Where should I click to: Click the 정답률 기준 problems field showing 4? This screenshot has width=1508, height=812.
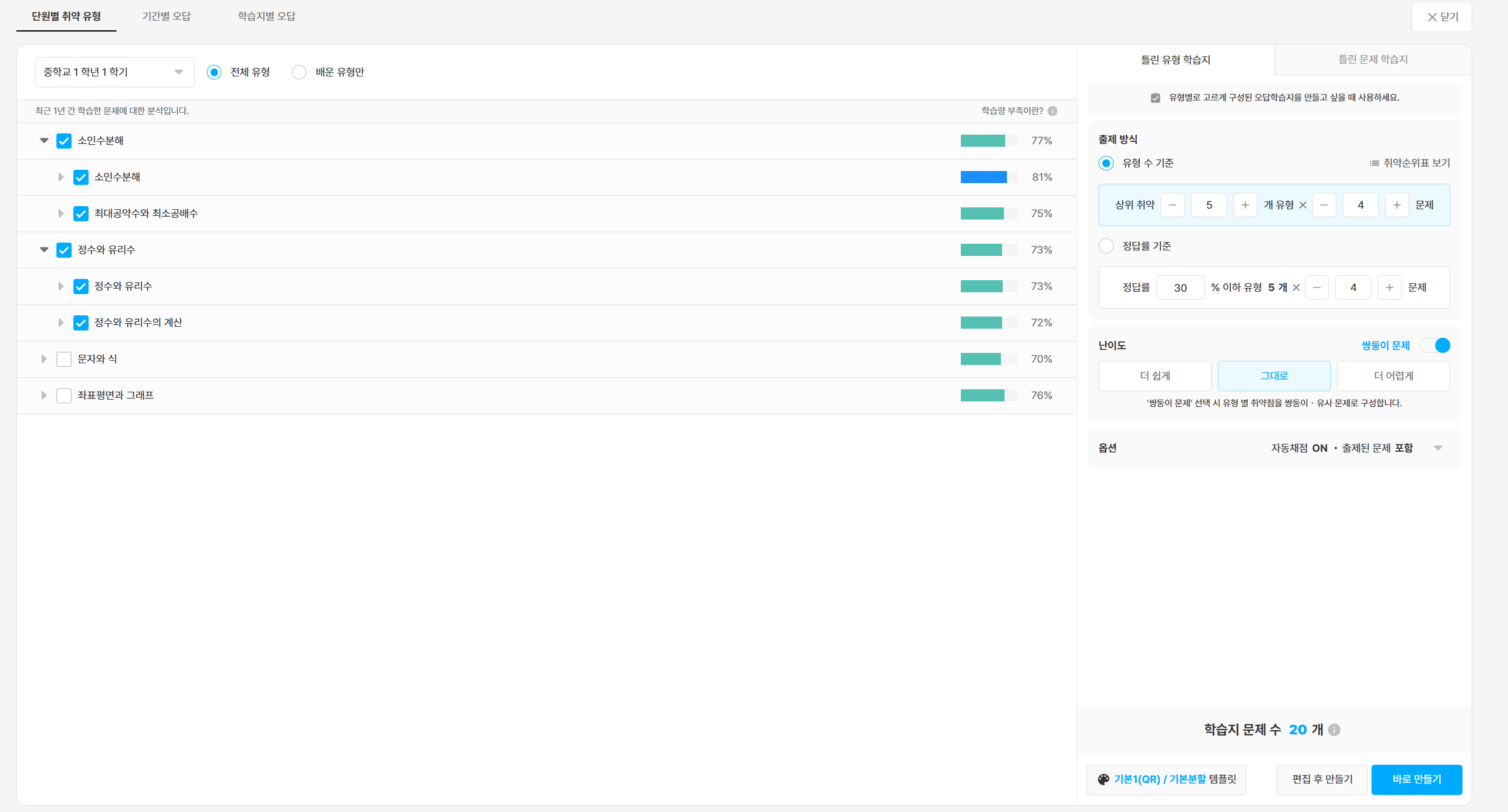[1353, 287]
